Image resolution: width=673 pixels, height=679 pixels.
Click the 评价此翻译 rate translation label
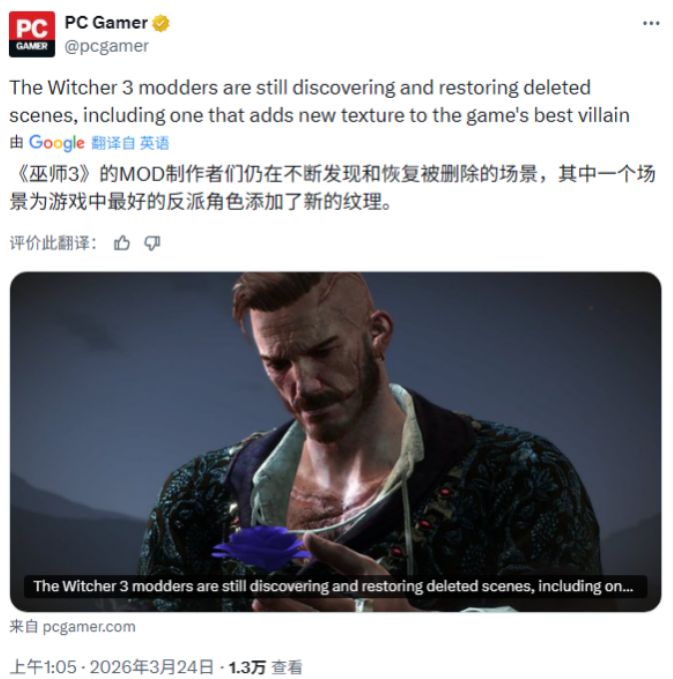[53, 243]
